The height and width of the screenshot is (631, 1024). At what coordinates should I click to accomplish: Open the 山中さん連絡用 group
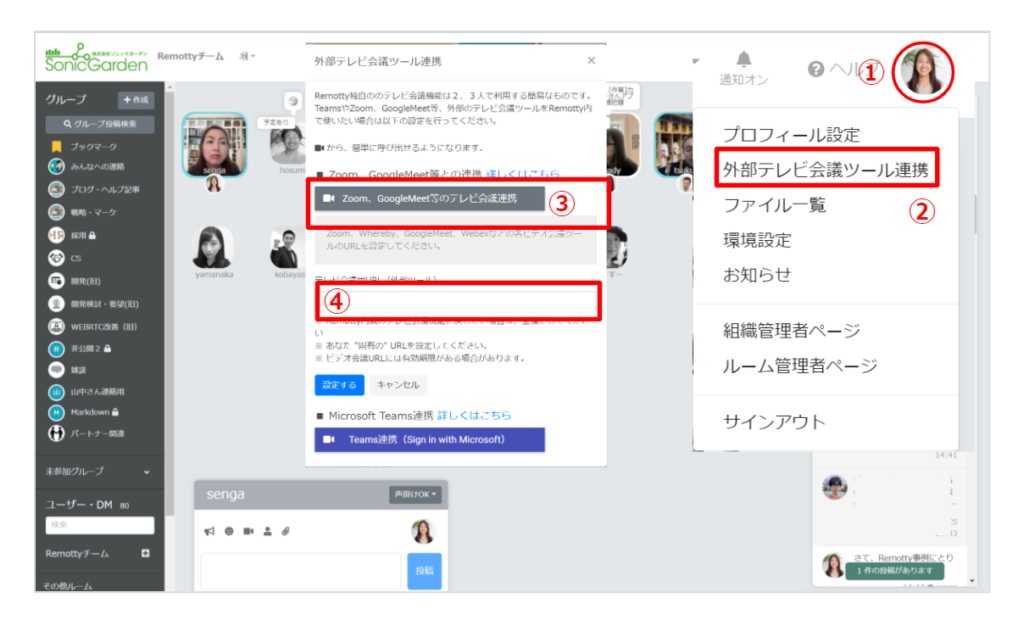click(86, 392)
